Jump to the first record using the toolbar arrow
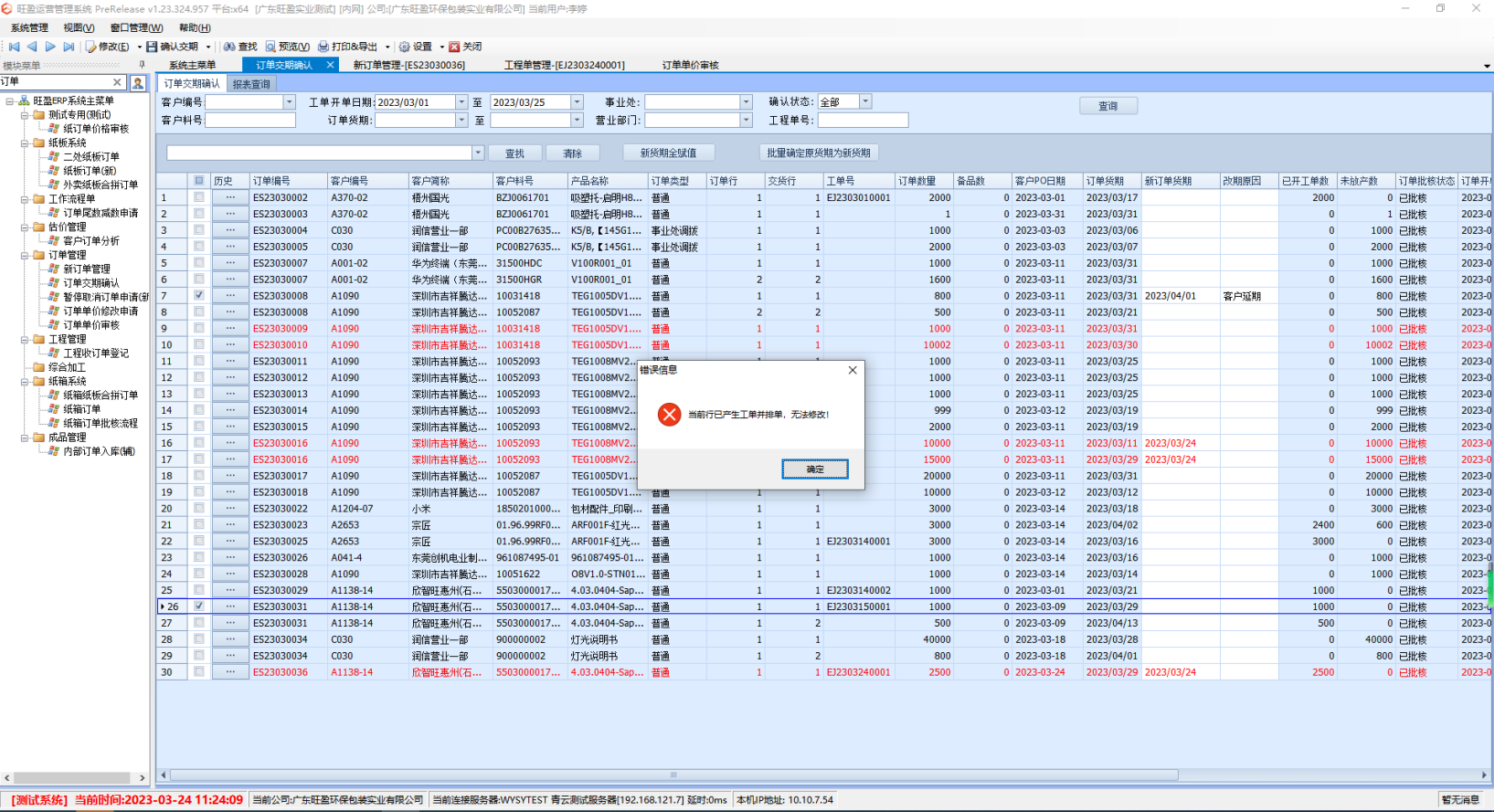The image size is (1494, 812). coord(14,47)
